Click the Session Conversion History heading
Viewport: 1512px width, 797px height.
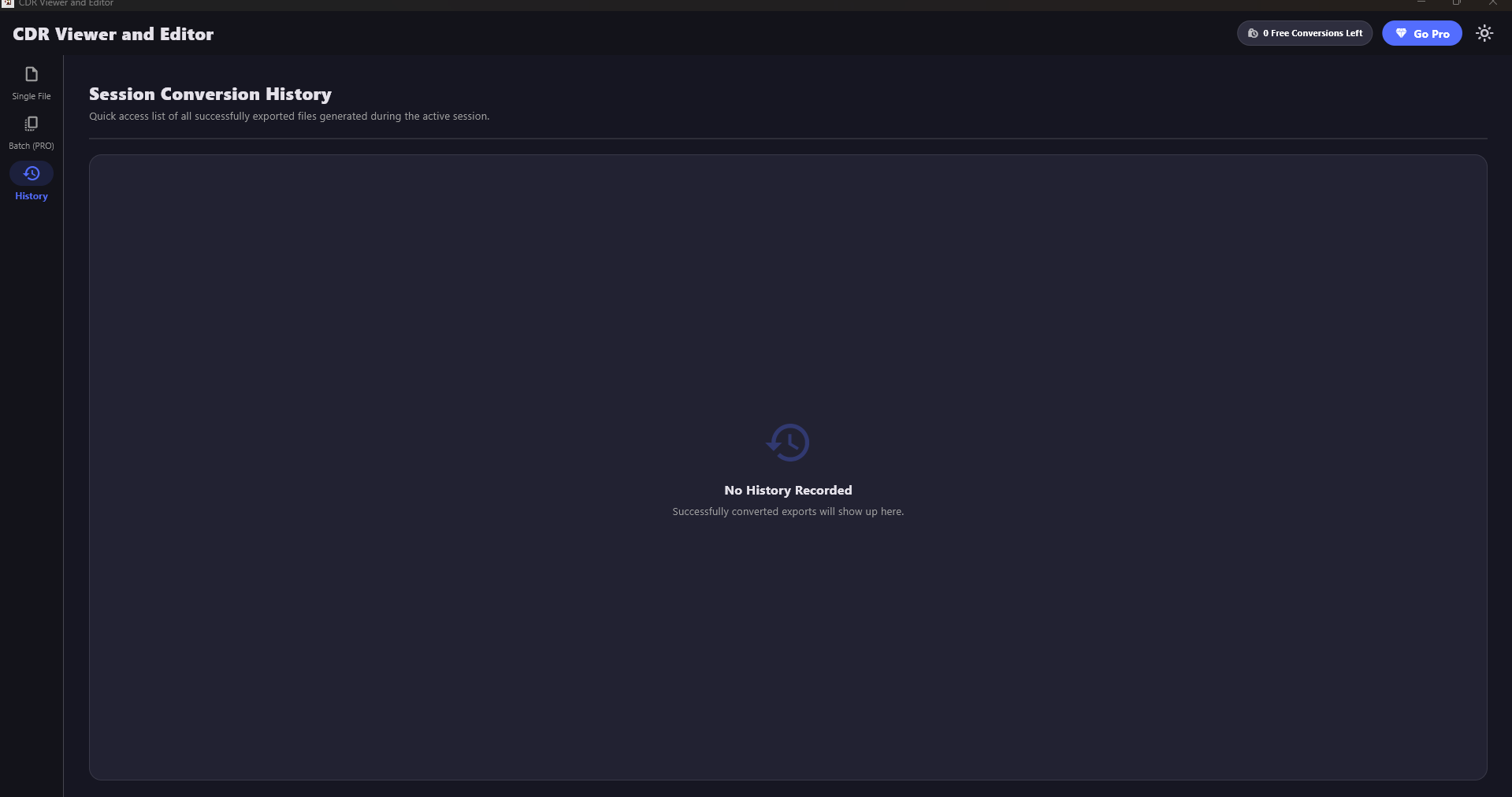(210, 95)
